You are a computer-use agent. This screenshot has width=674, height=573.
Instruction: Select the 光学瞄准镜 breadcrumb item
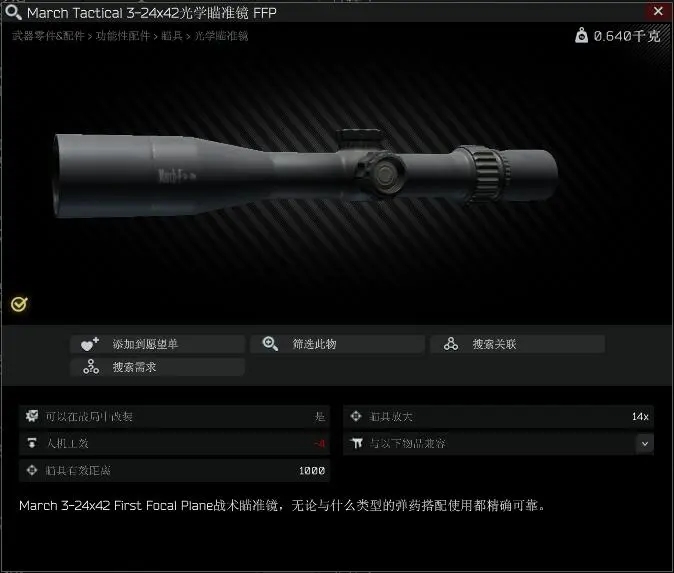coord(221,36)
